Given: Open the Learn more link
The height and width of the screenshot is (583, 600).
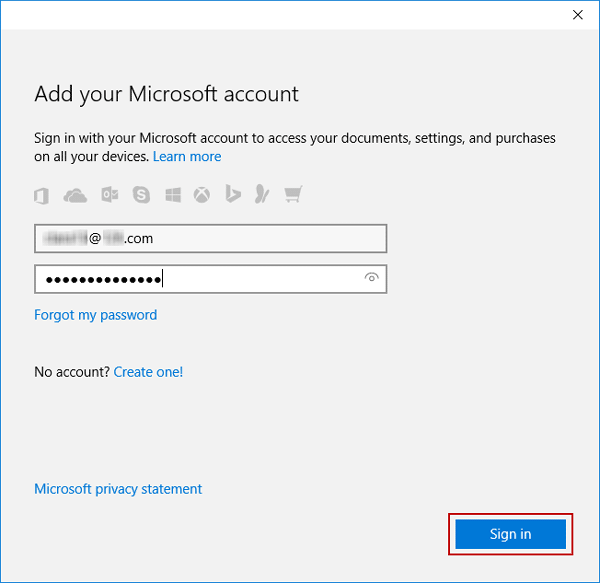Looking at the screenshot, I should click(x=187, y=156).
